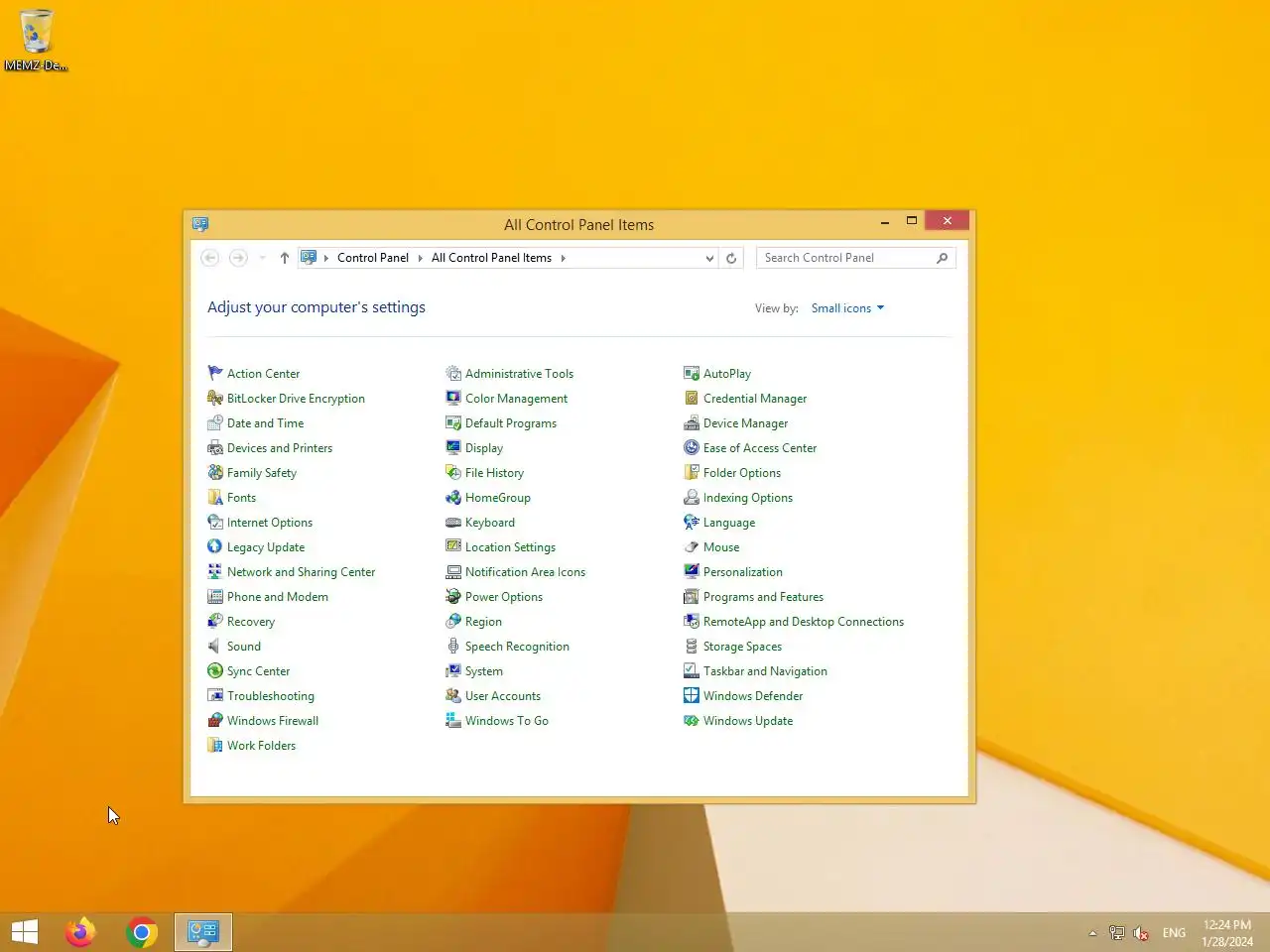Open the Internet Options icon

[x=215, y=522]
